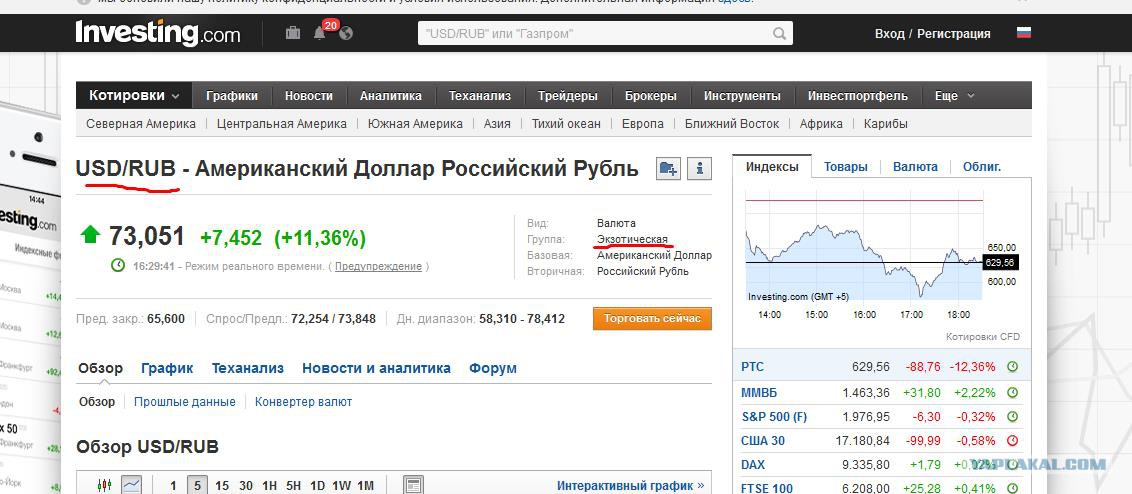Open the Котировки dropdown menu

pos(134,95)
